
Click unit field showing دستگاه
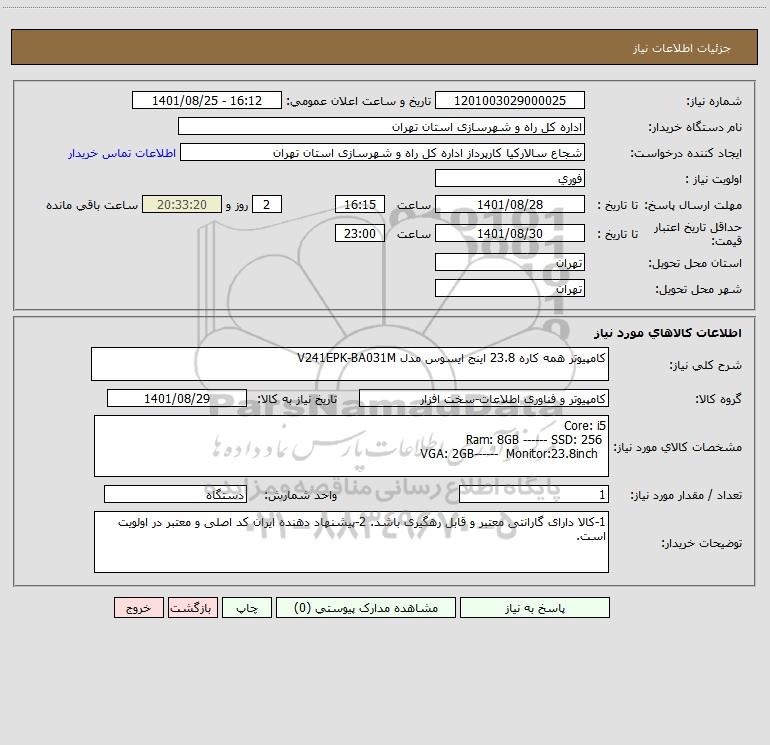175,495
